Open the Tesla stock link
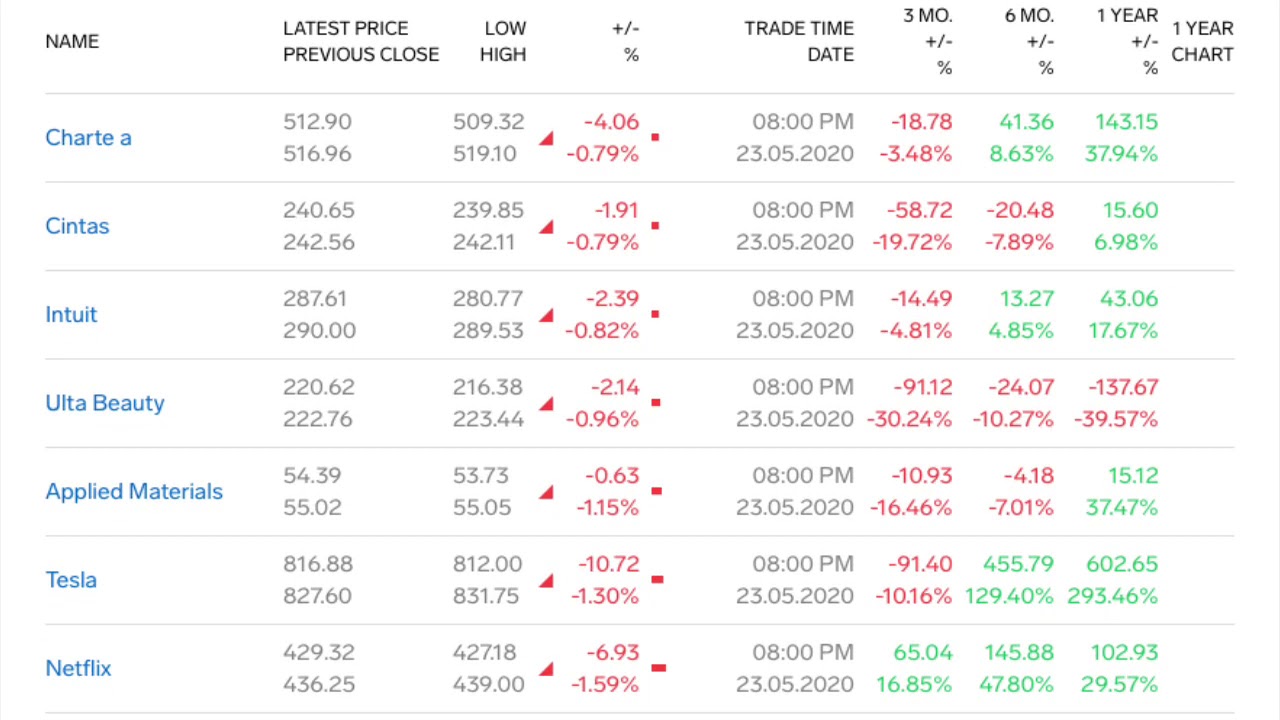Screen dimensions: 1280x720 pos(71,580)
